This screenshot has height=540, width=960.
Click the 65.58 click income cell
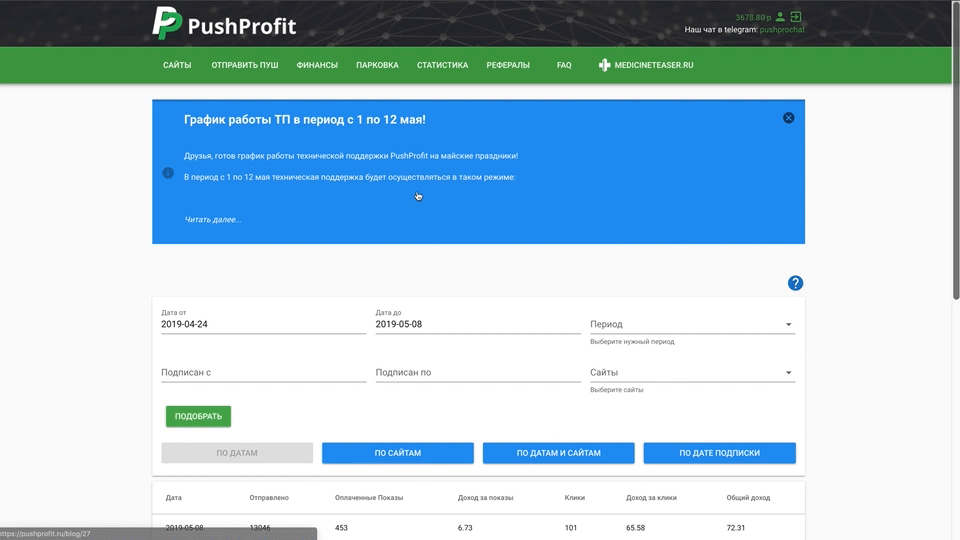click(636, 528)
